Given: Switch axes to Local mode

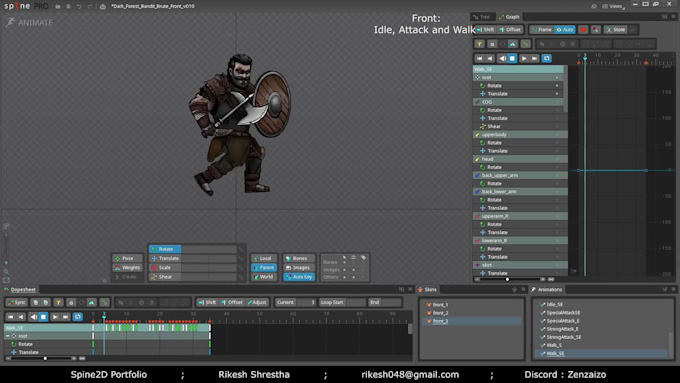Looking at the screenshot, I should point(264,258).
